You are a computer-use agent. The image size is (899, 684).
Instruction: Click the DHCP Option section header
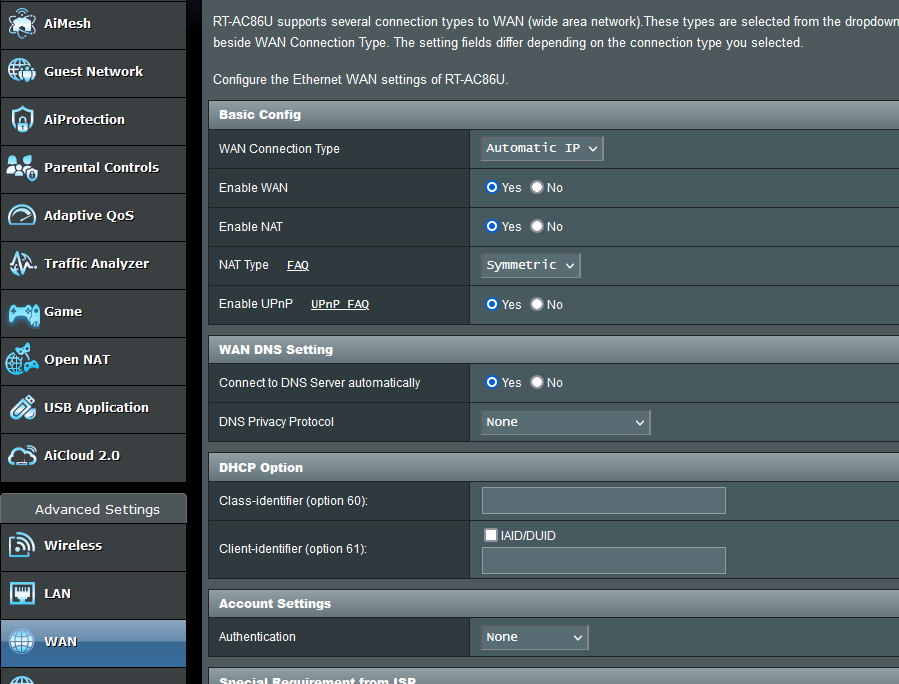(x=553, y=468)
